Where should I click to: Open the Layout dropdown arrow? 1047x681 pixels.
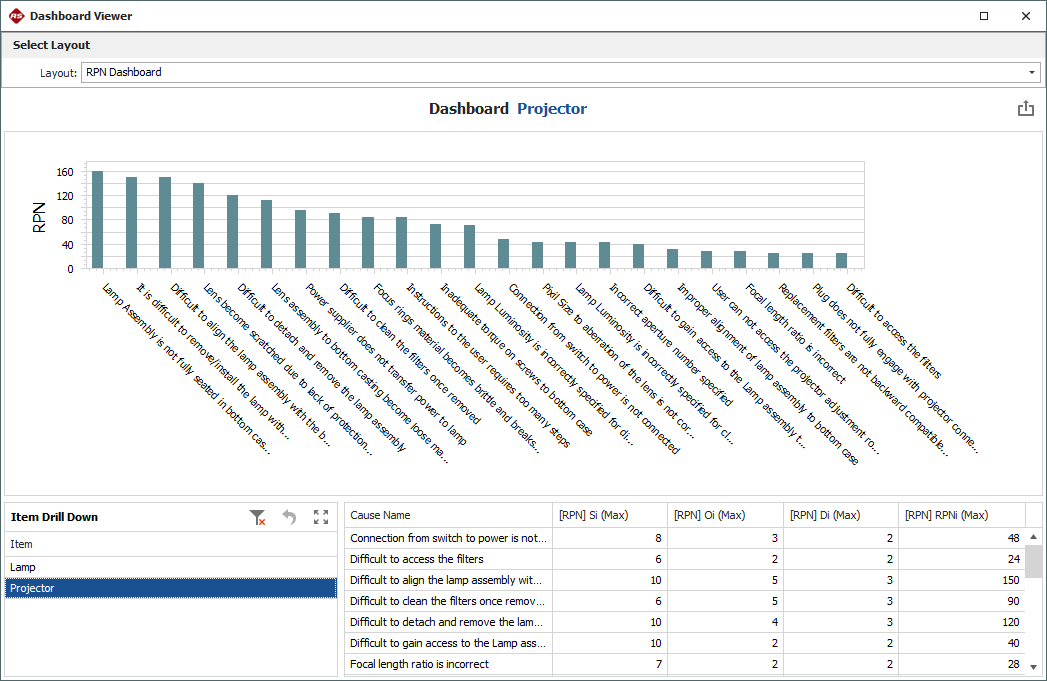1032,73
